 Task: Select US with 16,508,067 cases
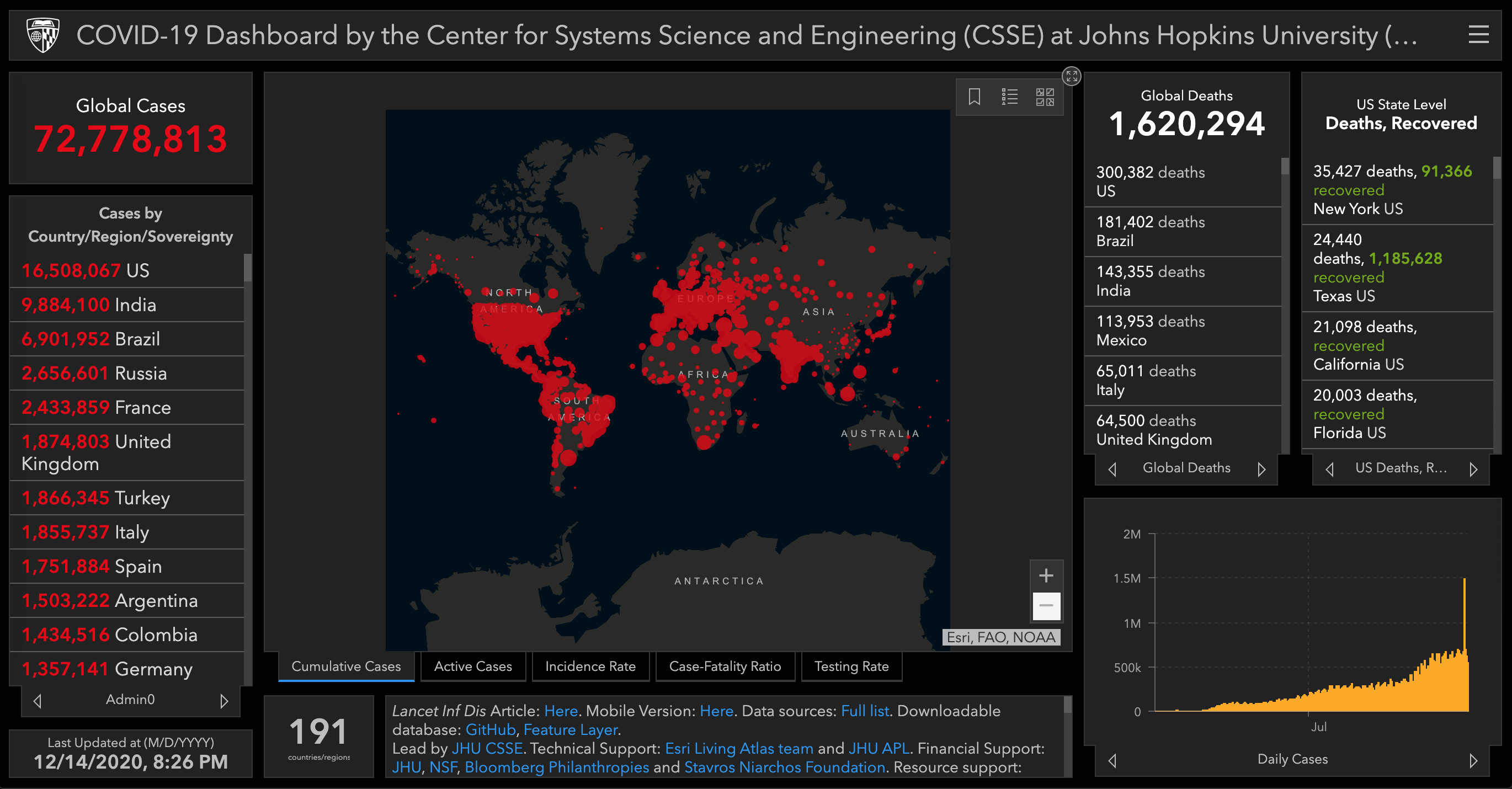(x=127, y=270)
